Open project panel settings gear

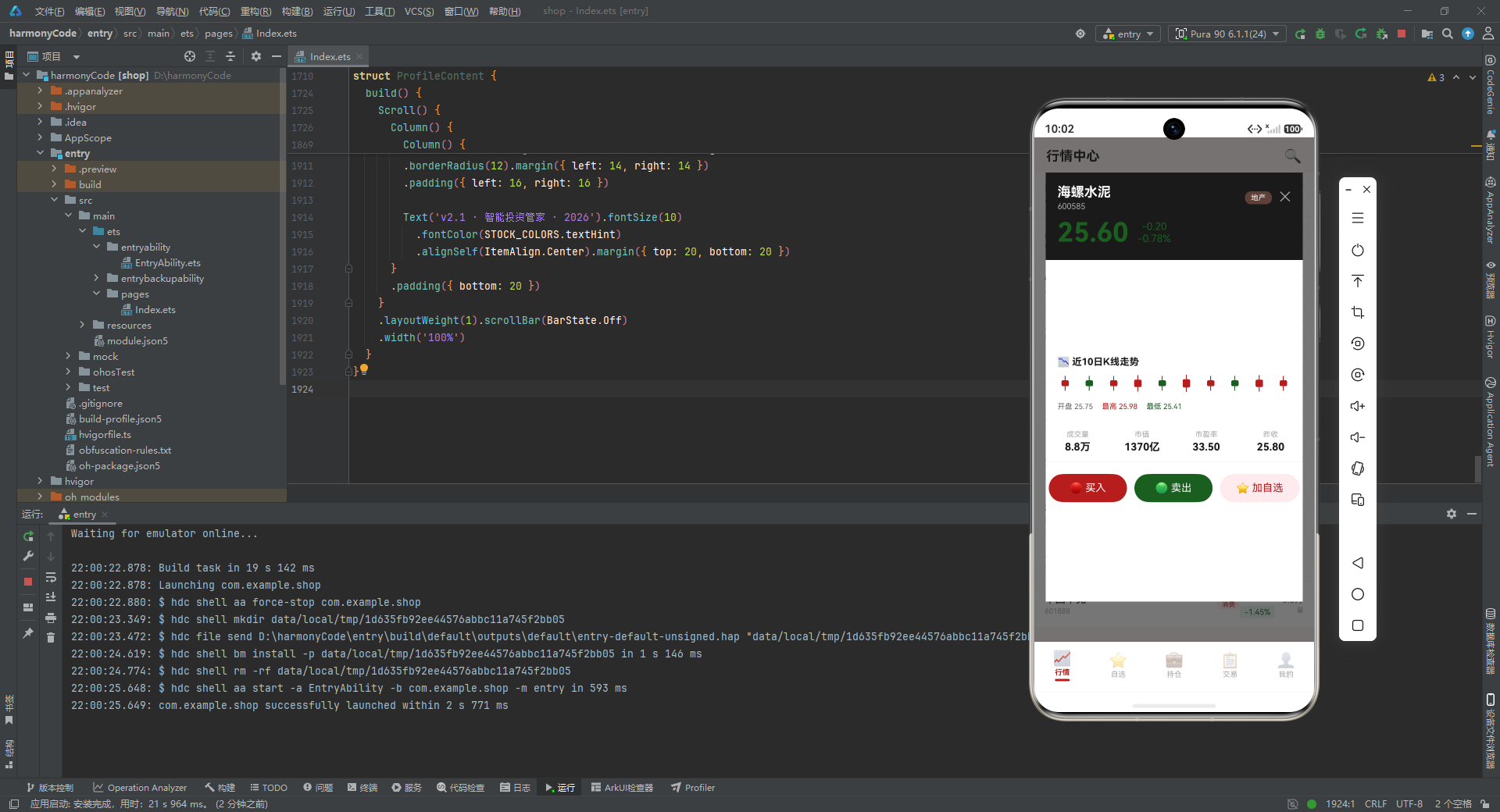pyautogui.click(x=256, y=56)
